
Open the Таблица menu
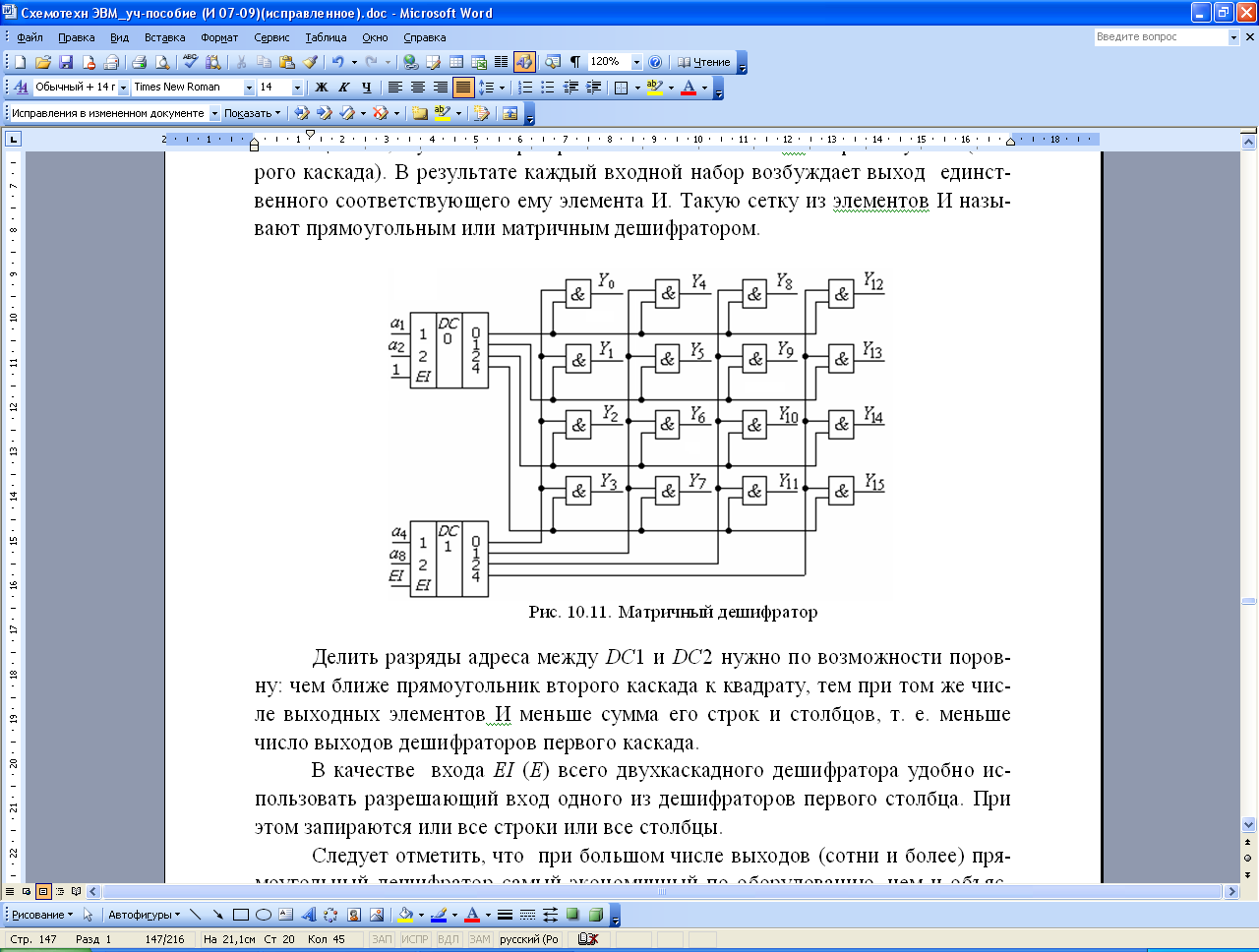tap(326, 37)
